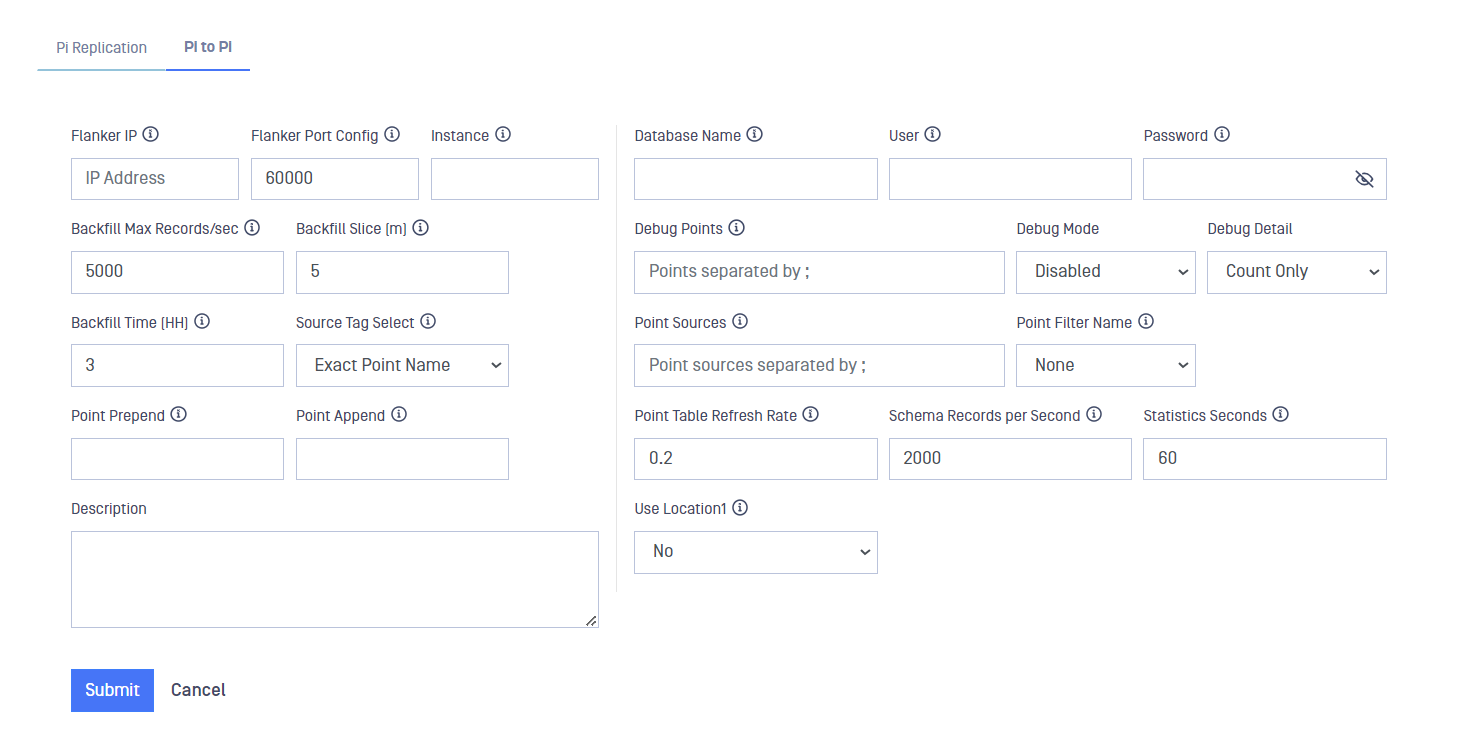Viewport: 1477px width, 753px height.
Task: Click the Point Append field
Action: (x=402, y=459)
